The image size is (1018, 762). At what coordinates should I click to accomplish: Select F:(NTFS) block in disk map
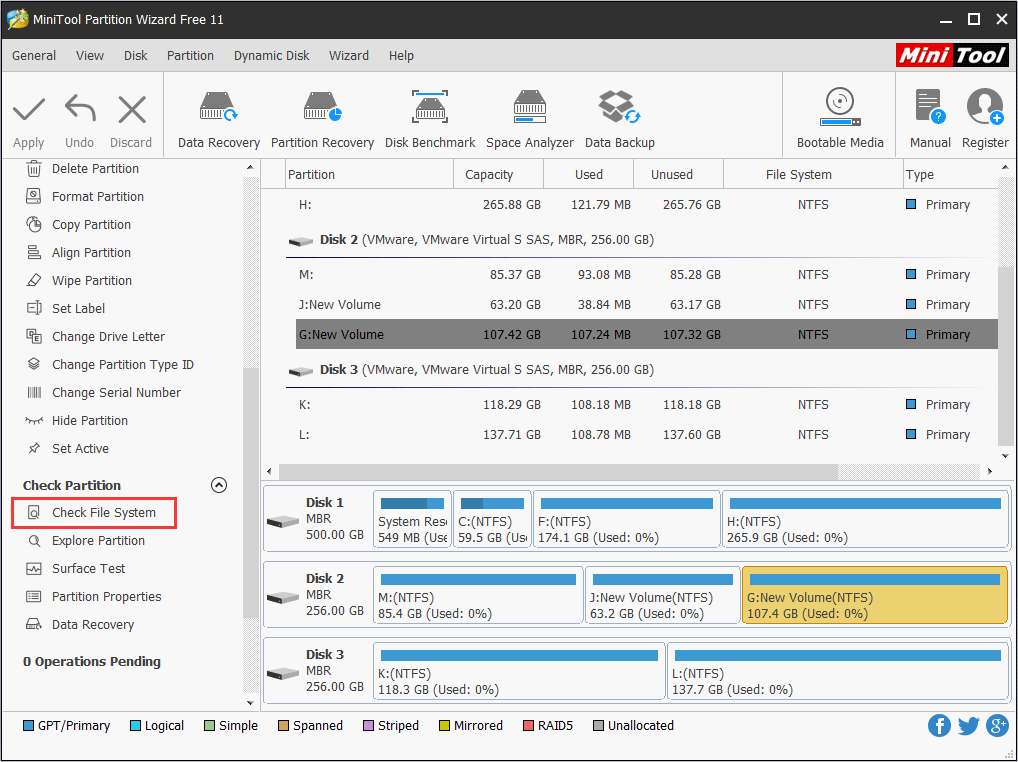pos(627,519)
